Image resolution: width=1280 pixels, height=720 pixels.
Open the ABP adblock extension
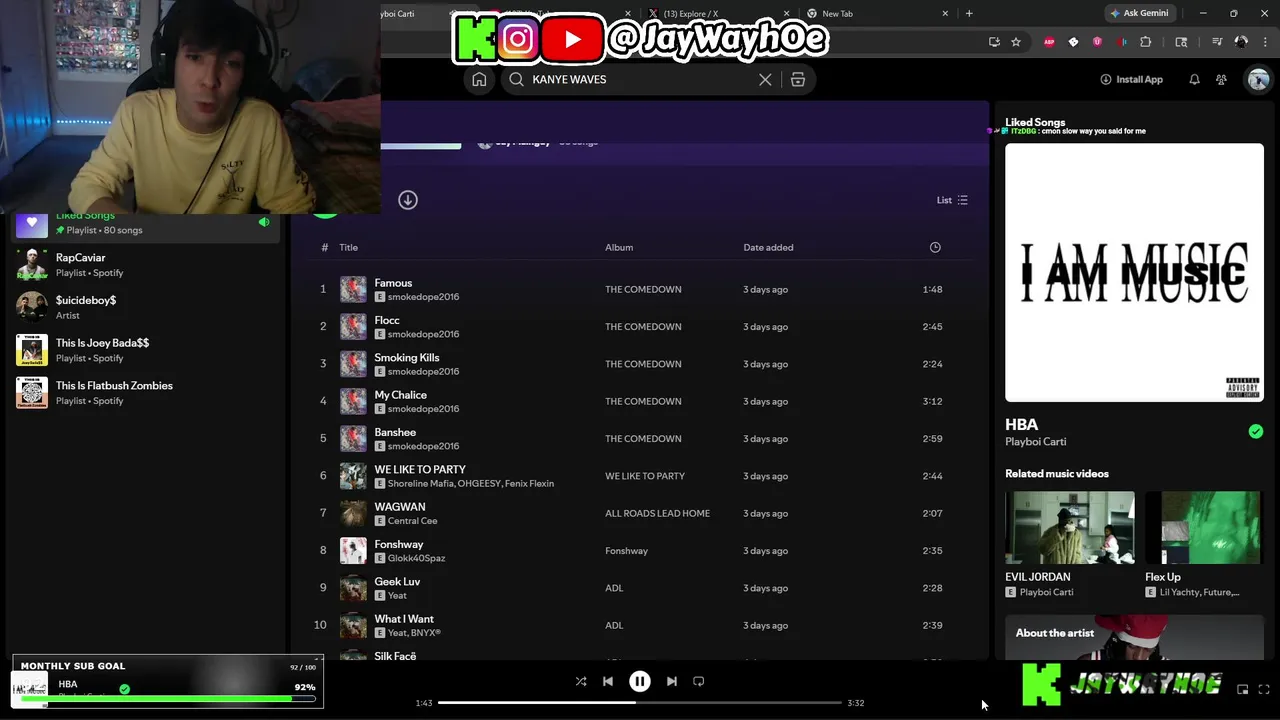1049,42
